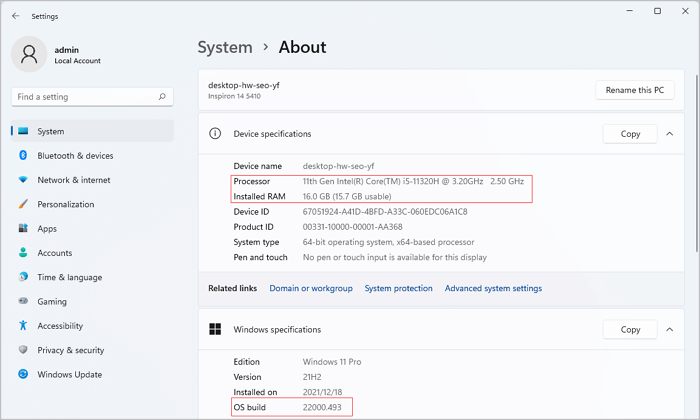Select the Accessibility icon

pyautogui.click(x=23, y=326)
